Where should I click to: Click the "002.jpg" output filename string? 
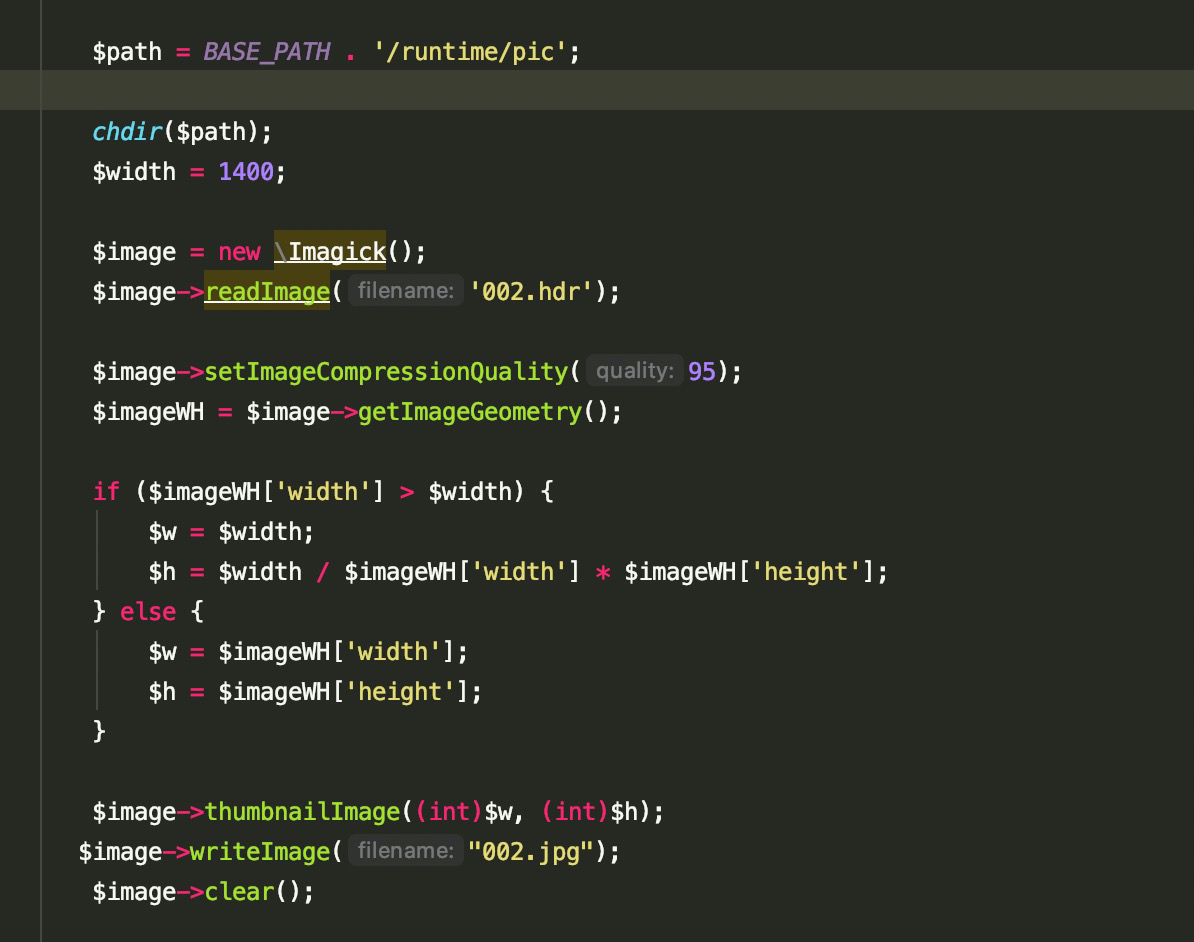(536, 851)
